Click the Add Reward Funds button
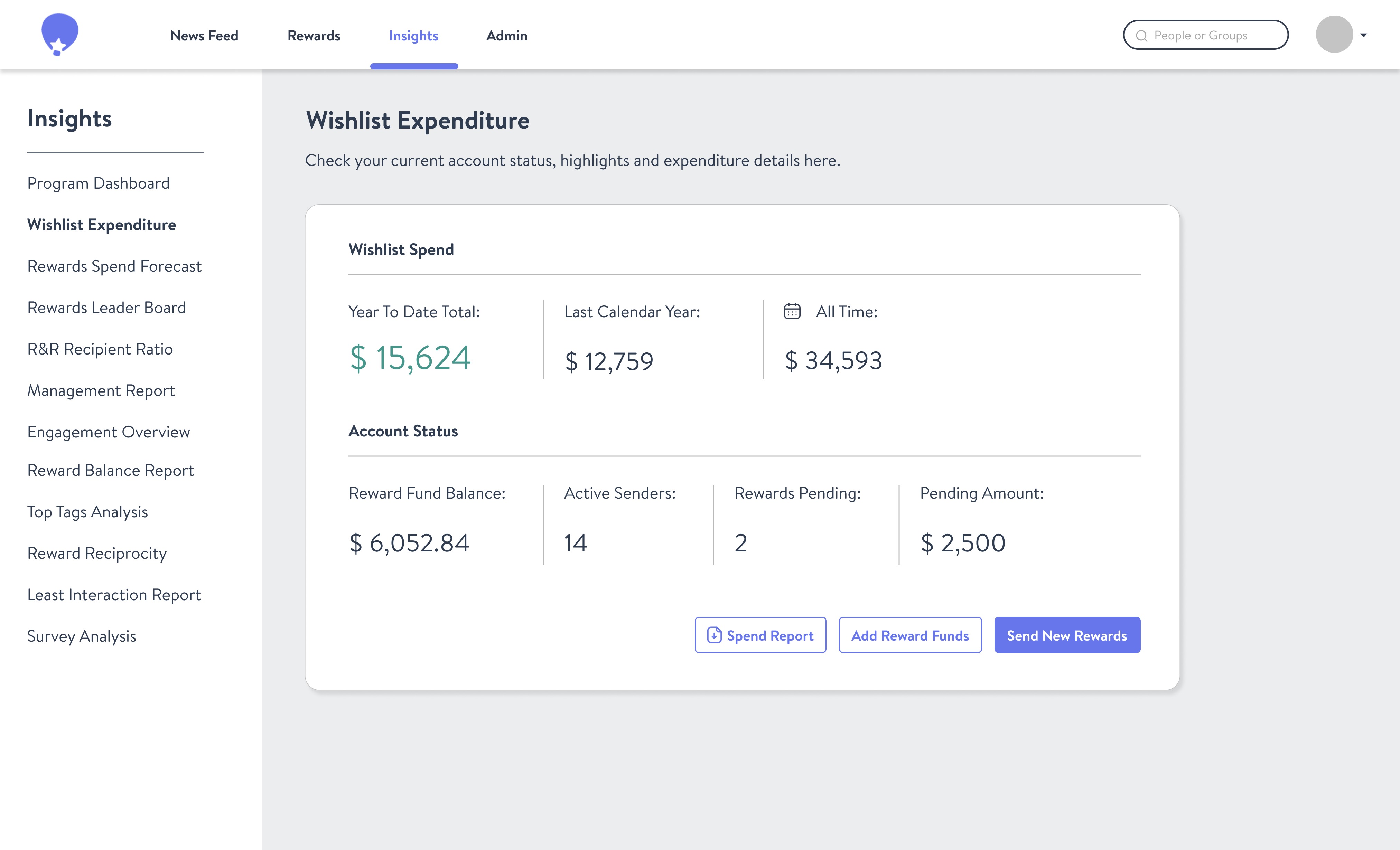Viewport: 1400px width, 850px height. pos(910,635)
